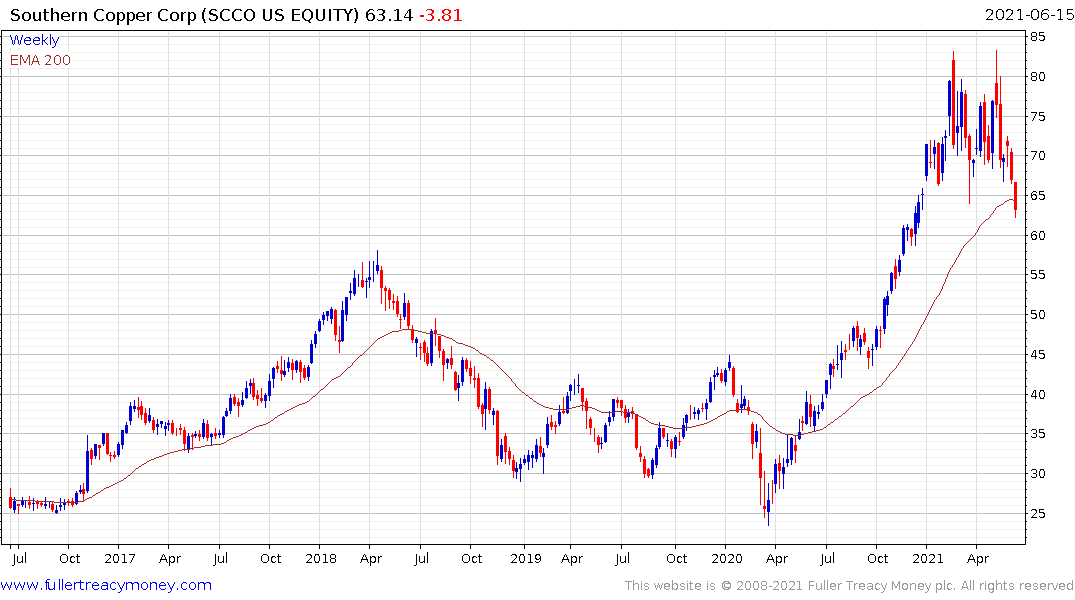Image resolution: width=1075 pixels, height=600 pixels.
Task: Click the 85 price axis label
Action: 1037,36
